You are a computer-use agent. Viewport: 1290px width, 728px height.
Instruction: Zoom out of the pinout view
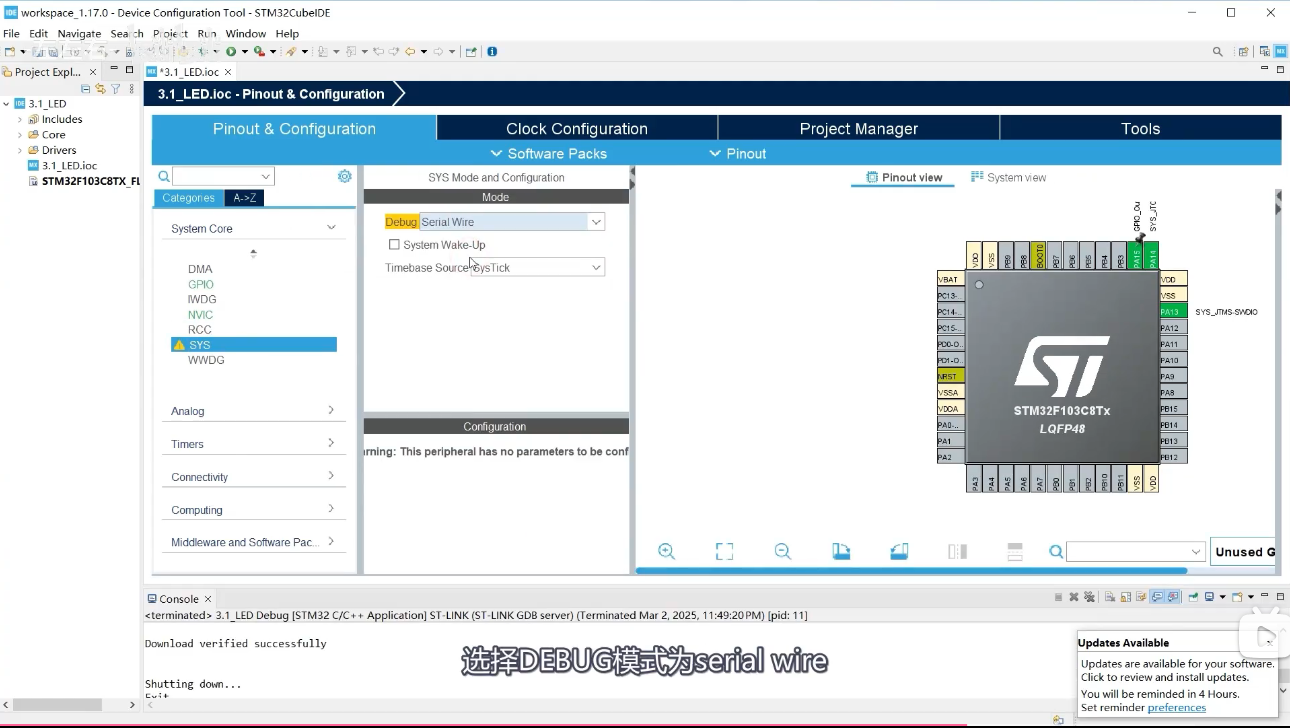[x=782, y=551]
